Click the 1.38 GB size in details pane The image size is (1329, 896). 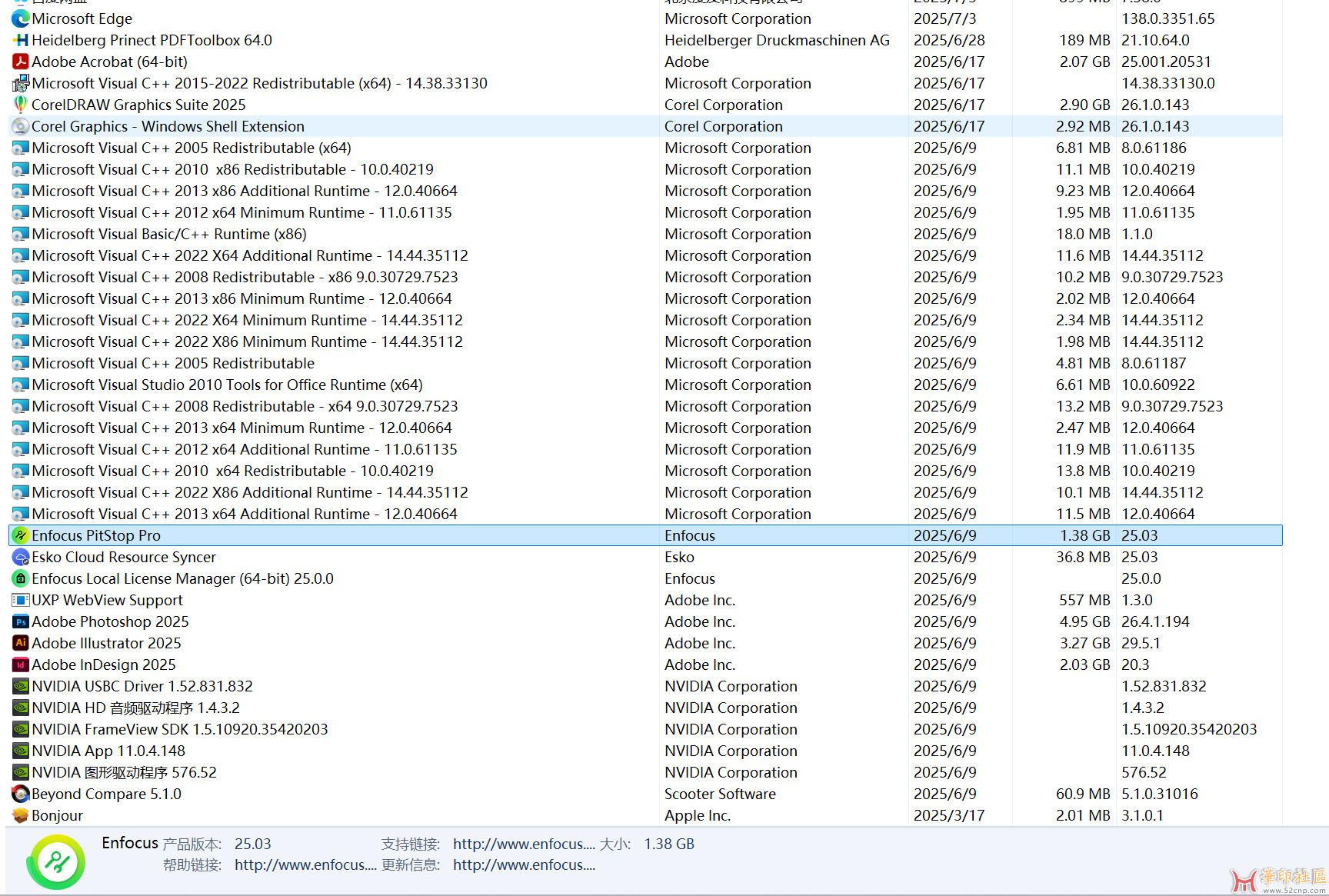click(x=669, y=844)
